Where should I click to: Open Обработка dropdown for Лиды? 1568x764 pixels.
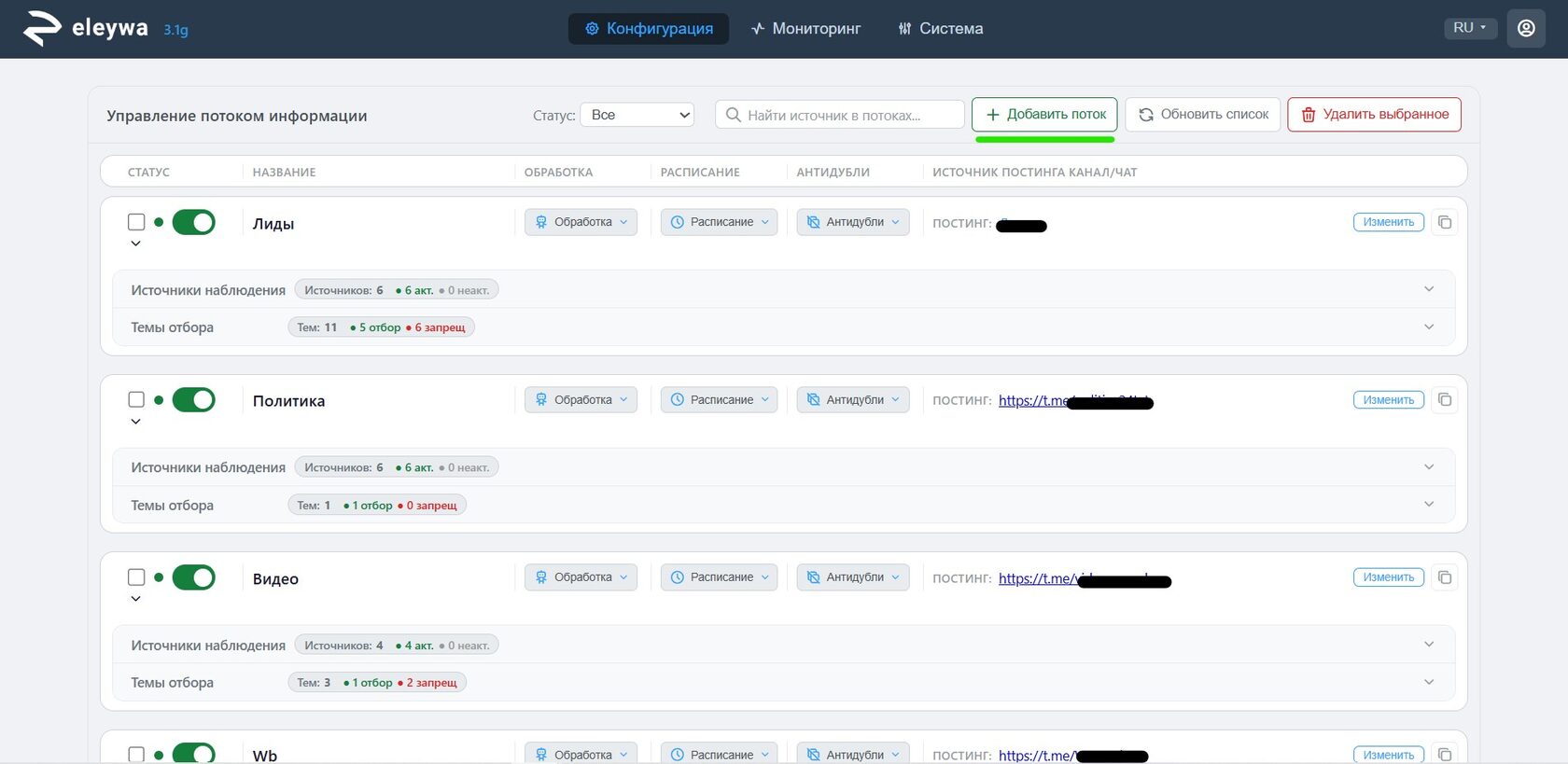point(581,222)
